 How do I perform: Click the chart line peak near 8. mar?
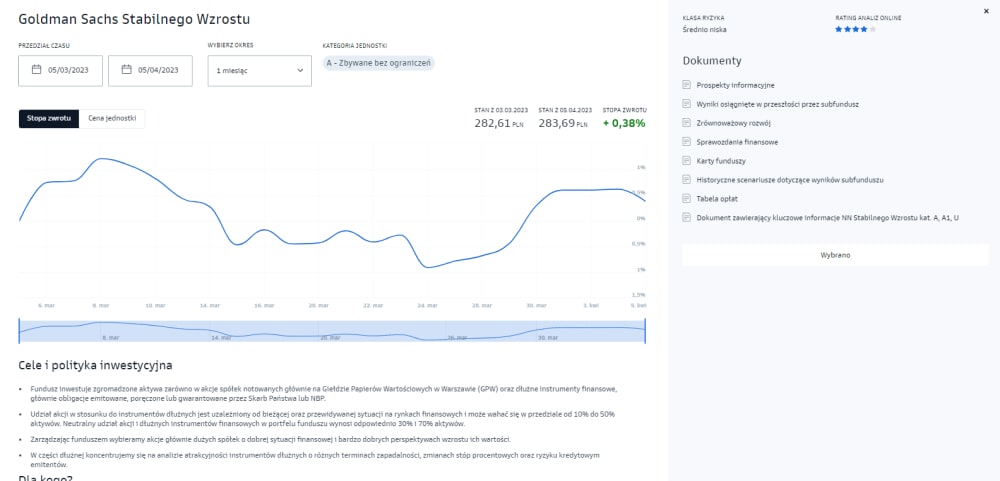pos(100,158)
